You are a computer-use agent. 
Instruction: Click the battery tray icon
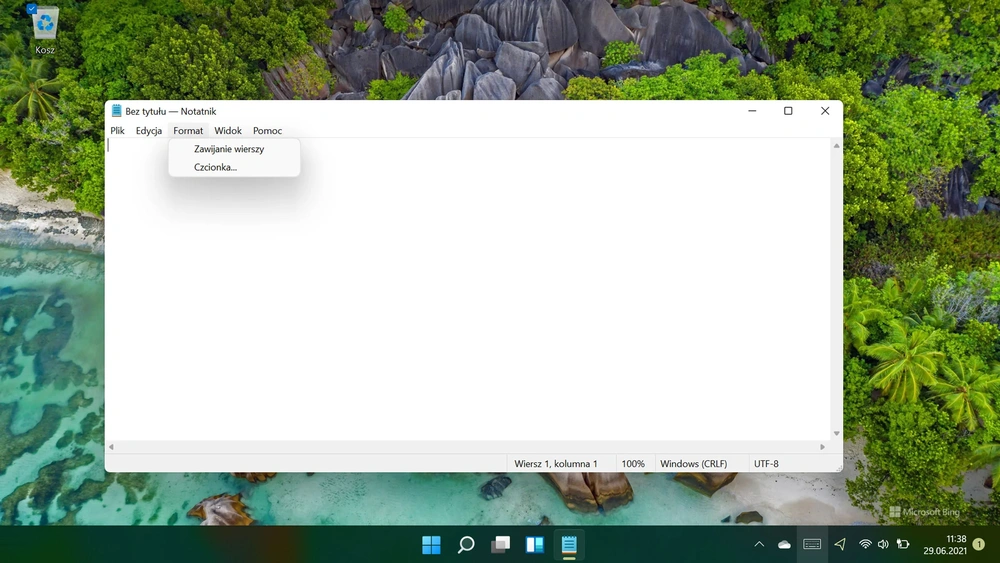(x=903, y=545)
